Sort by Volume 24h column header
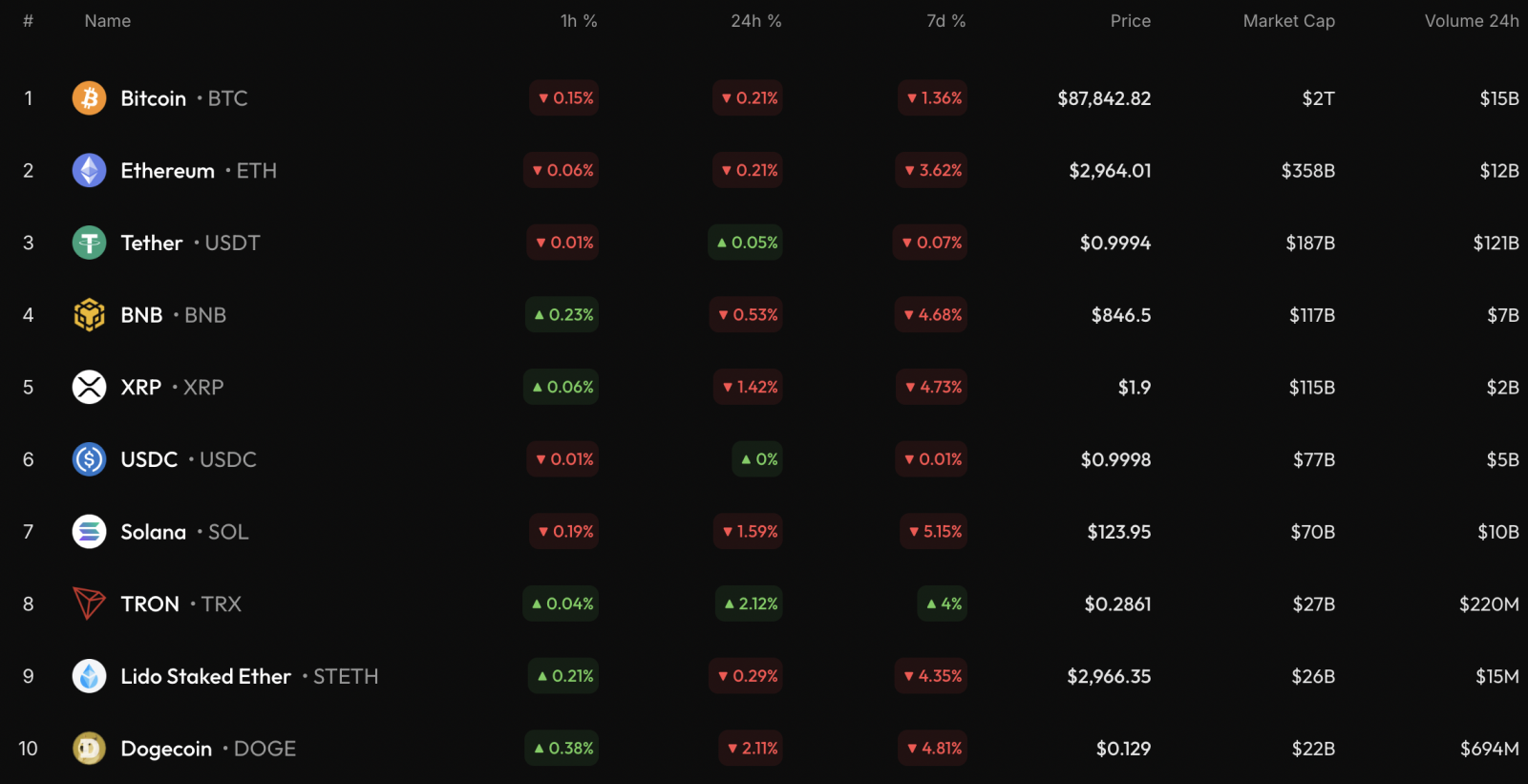Image resolution: width=1528 pixels, height=784 pixels. pos(1471,21)
